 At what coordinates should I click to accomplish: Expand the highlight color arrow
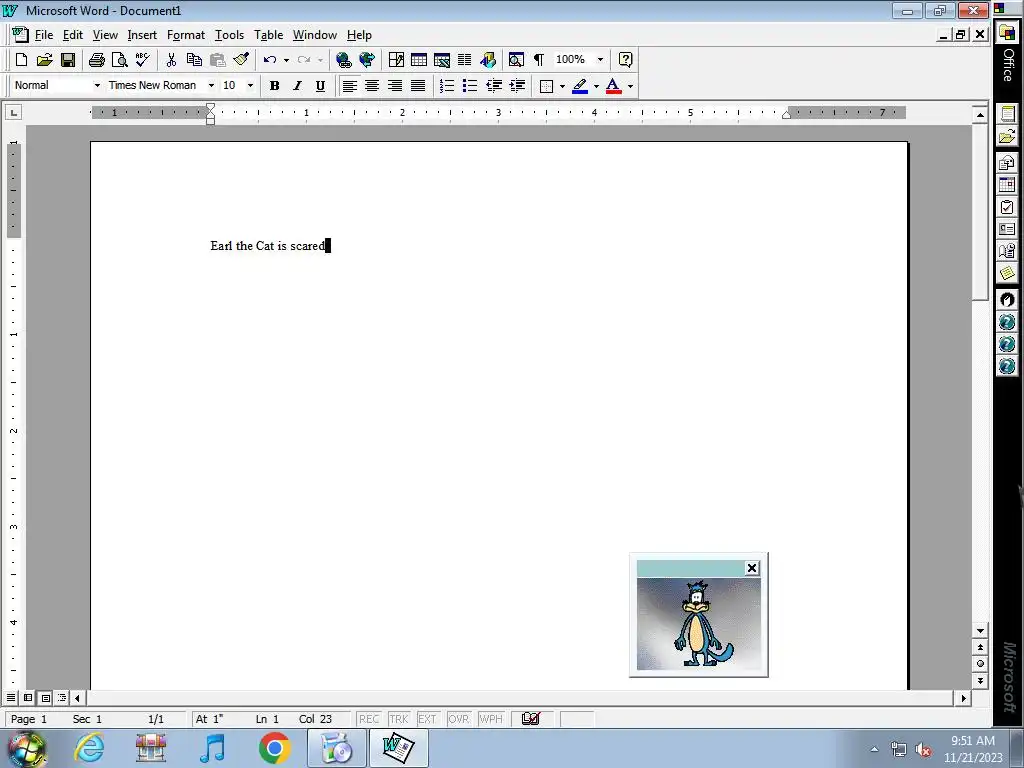596,86
